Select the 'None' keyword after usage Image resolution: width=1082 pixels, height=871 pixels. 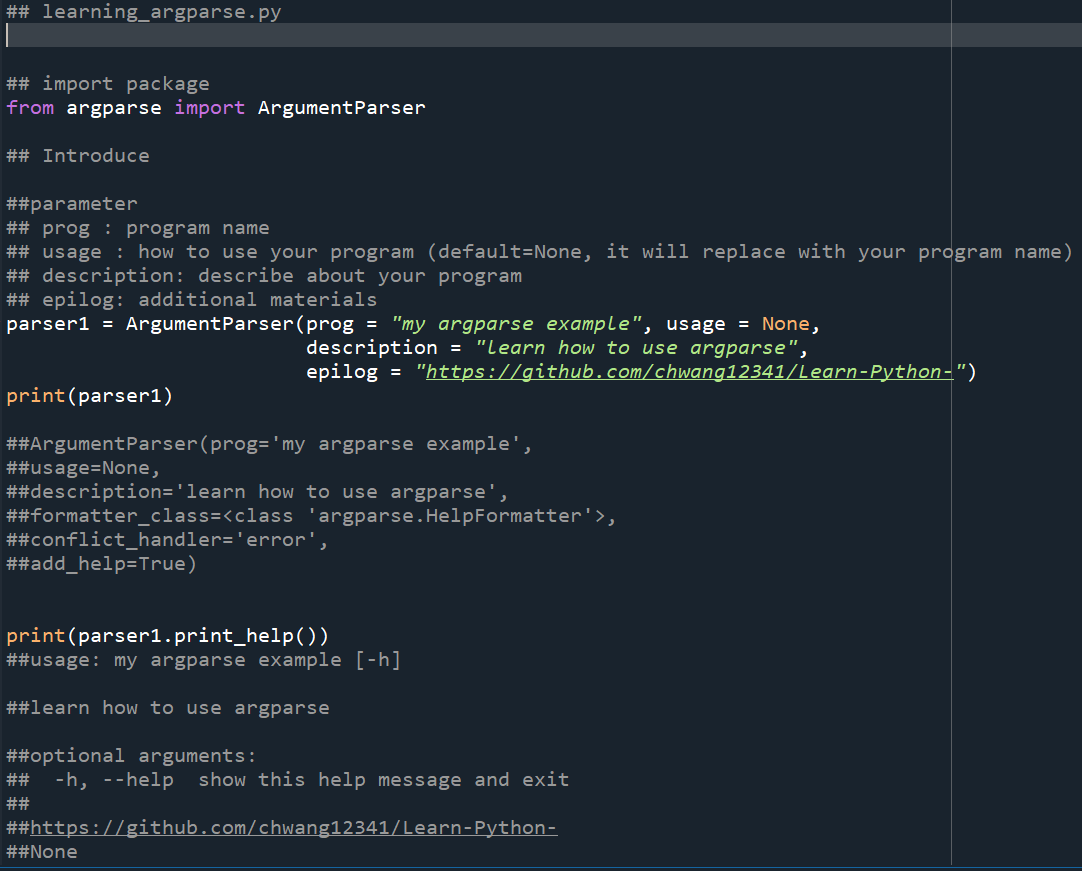pyautogui.click(x=785, y=323)
